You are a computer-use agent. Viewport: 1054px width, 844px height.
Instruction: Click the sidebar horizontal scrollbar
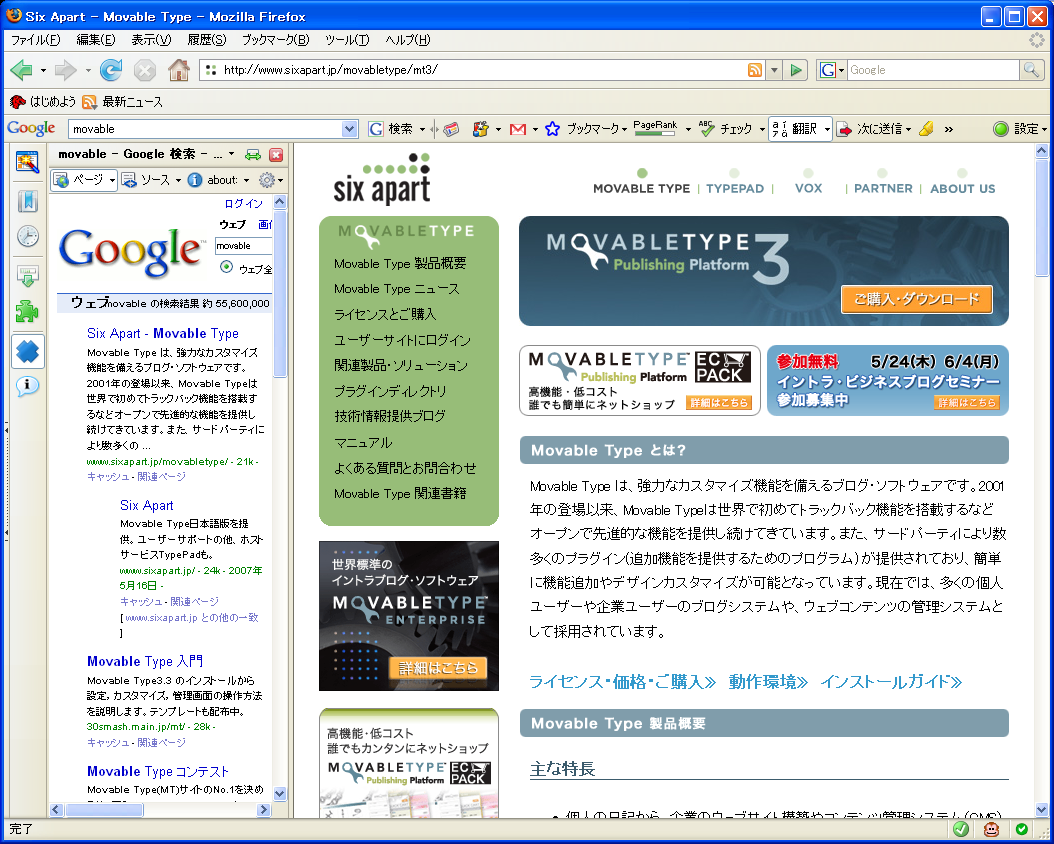159,810
